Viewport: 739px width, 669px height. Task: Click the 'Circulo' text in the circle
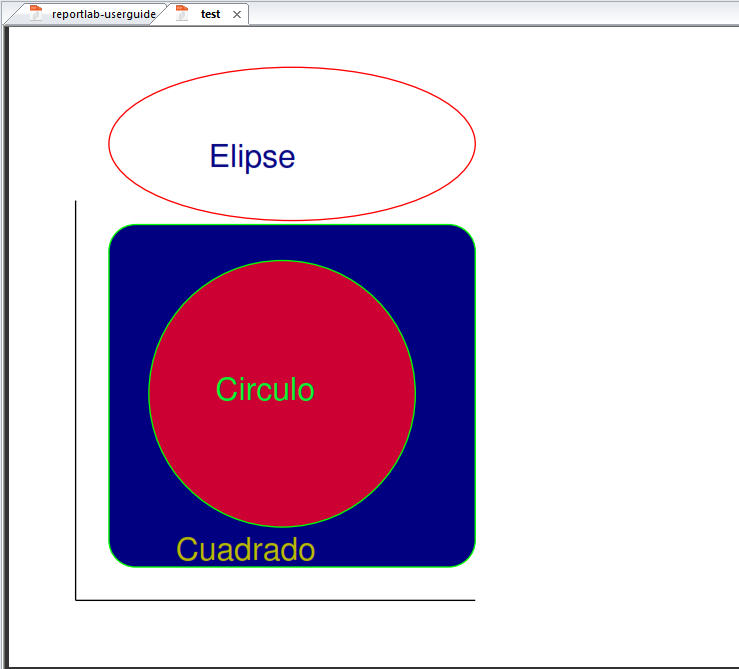point(265,389)
